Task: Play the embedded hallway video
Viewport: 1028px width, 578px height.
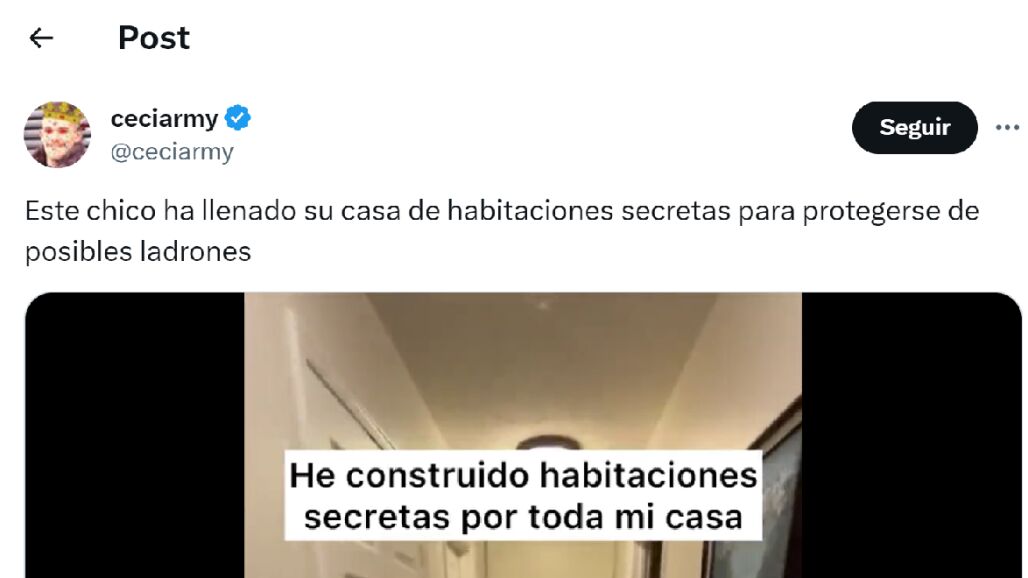Action: click(523, 435)
